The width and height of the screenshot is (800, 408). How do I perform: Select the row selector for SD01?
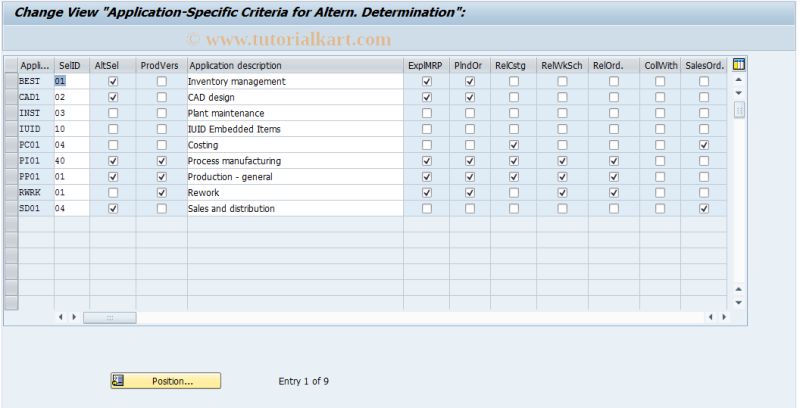click(x=11, y=208)
